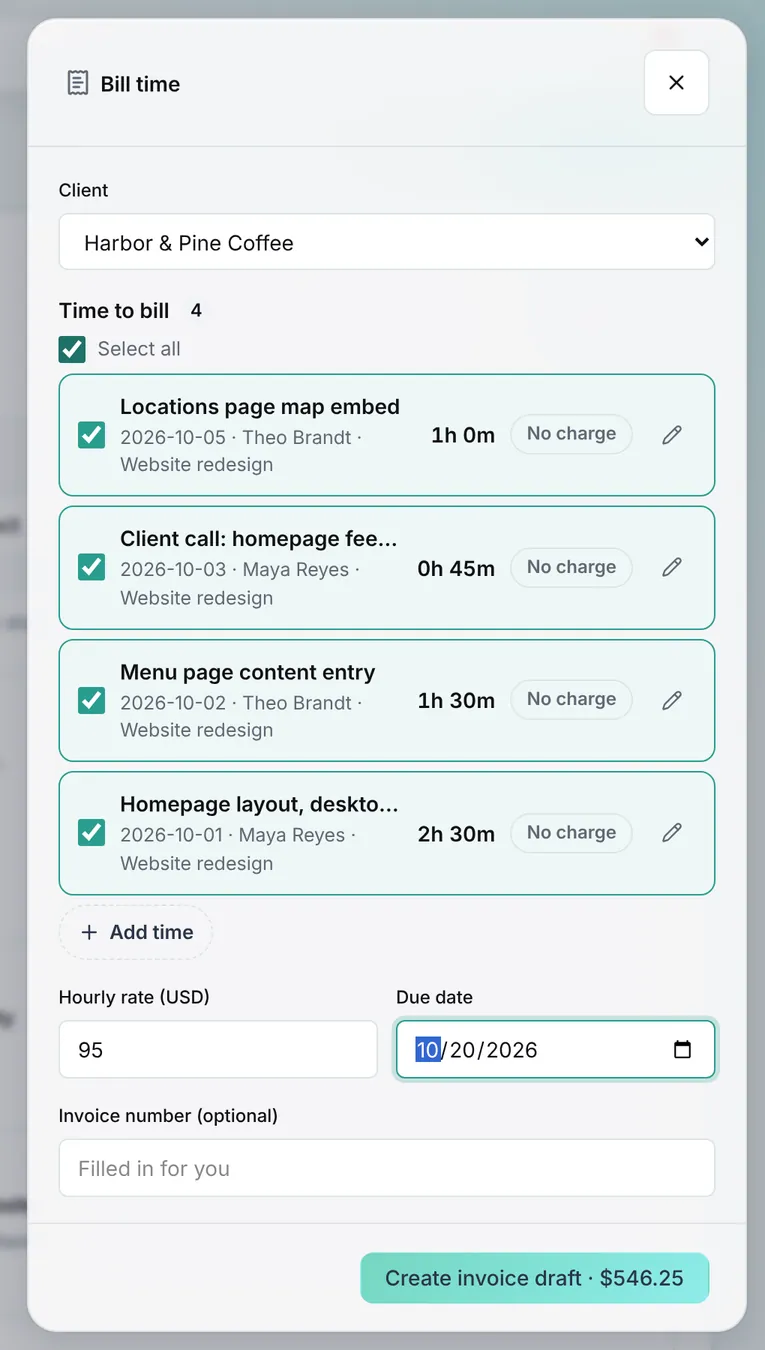Click the Due date field
Image resolution: width=765 pixels, height=1350 pixels.
[x=556, y=1050]
